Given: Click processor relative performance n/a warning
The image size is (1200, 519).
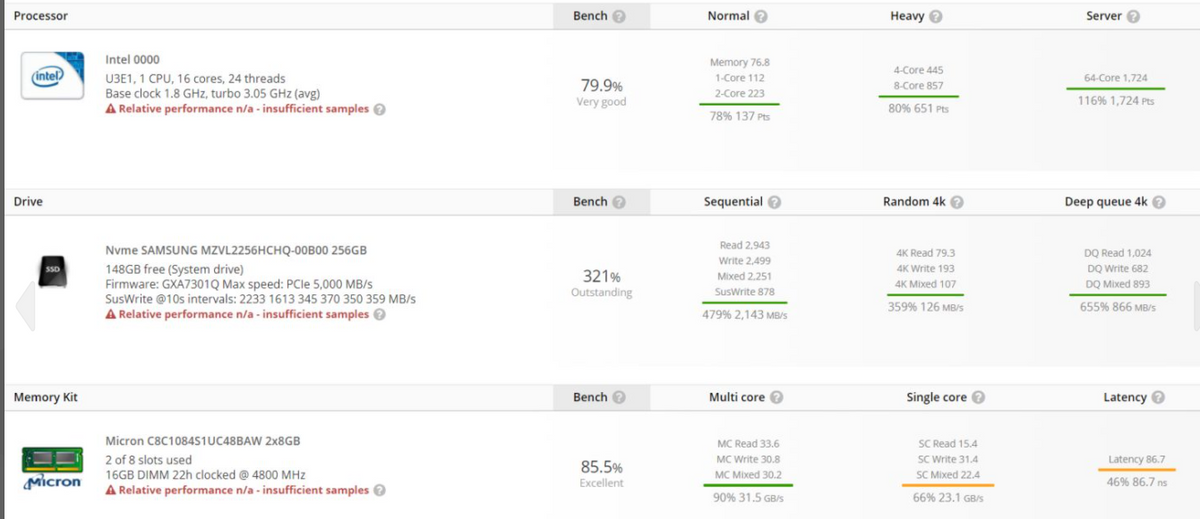Looking at the screenshot, I should tap(237, 109).
